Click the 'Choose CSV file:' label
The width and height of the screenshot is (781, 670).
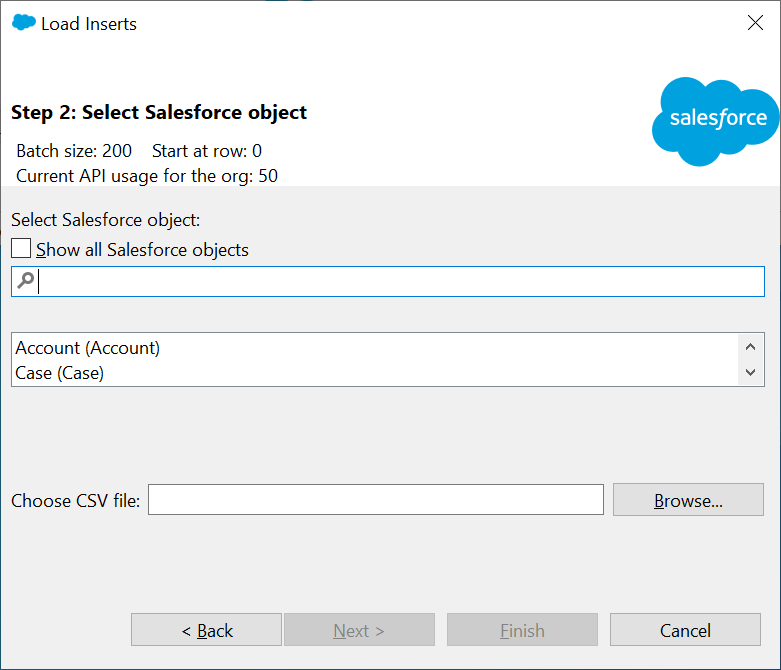point(76,501)
